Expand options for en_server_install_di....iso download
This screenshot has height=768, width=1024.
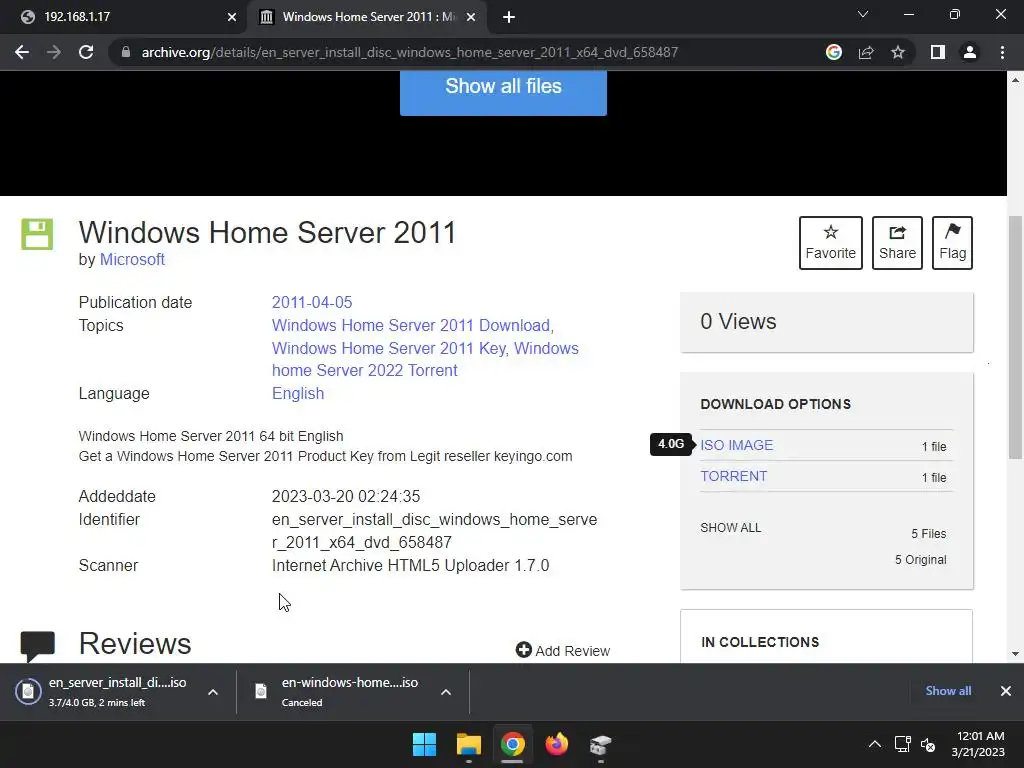pyautogui.click(x=213, y=692)
